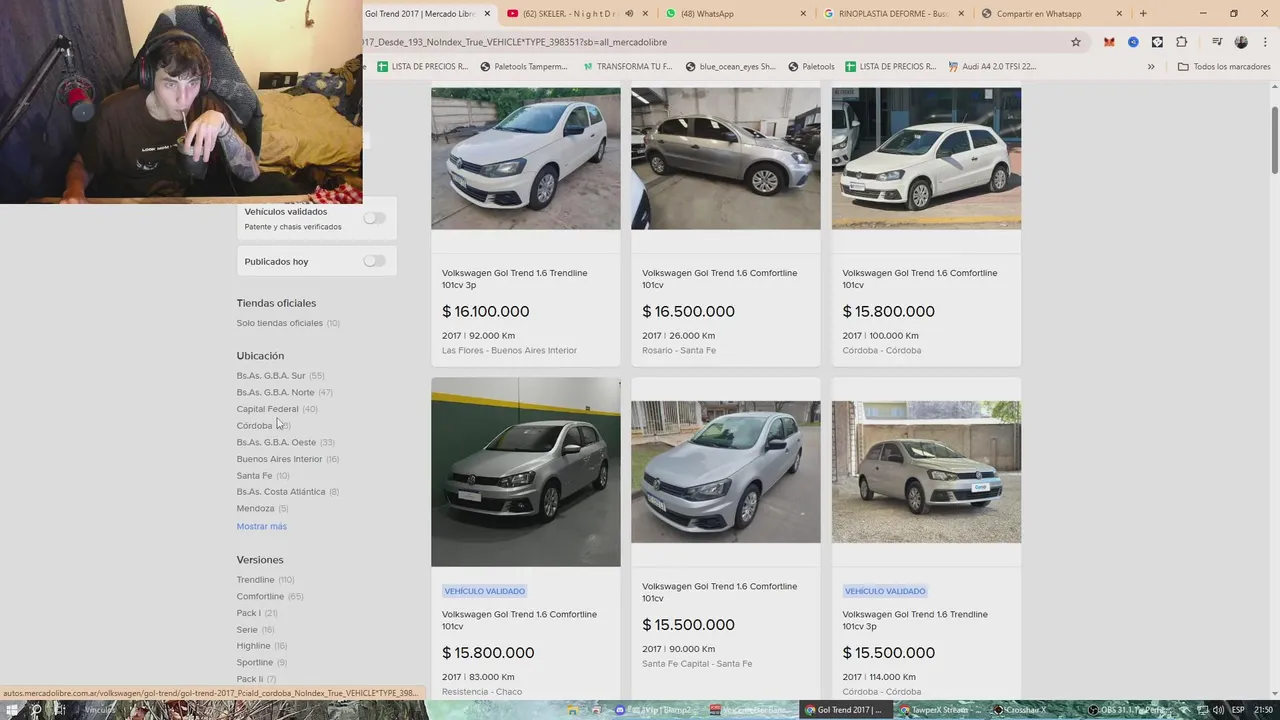Open the TRANSFORMA TU F... bookmark
This screenshot has height=720, width=1280.
626,67
